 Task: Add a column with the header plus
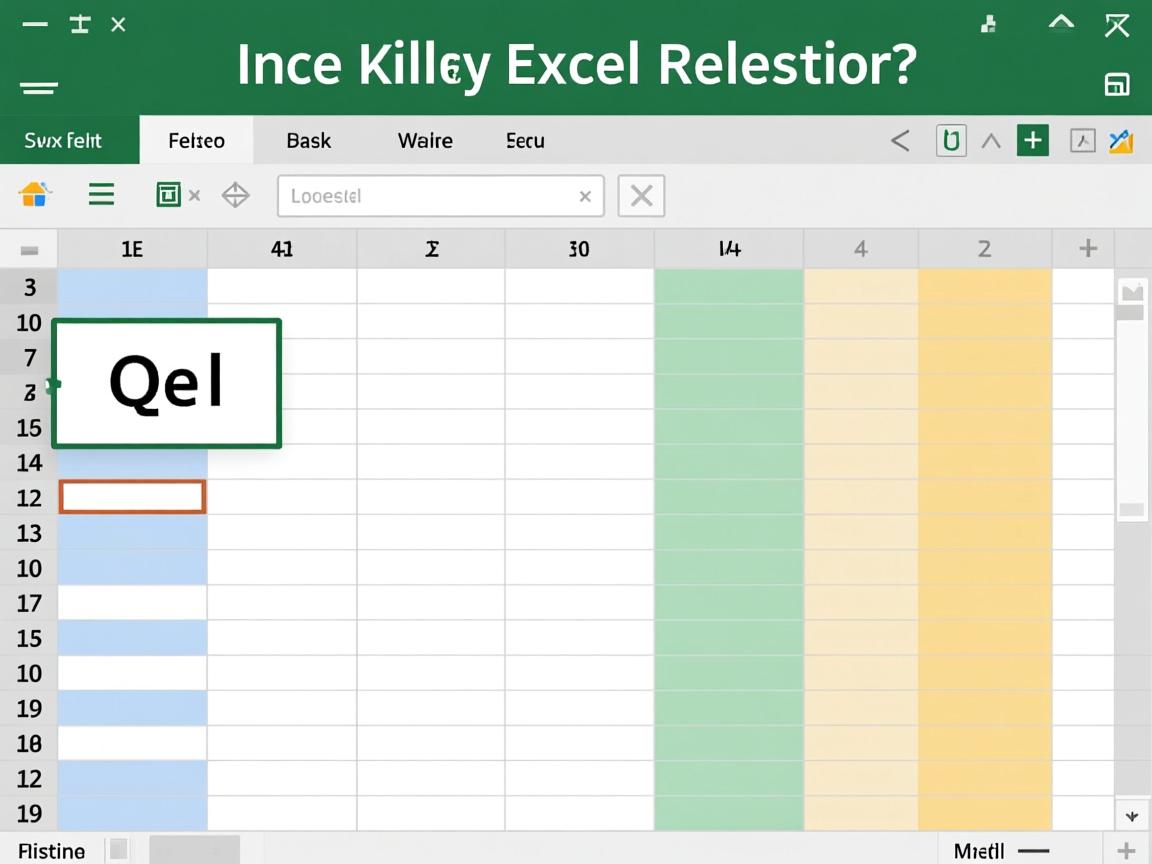(1088, 249)
